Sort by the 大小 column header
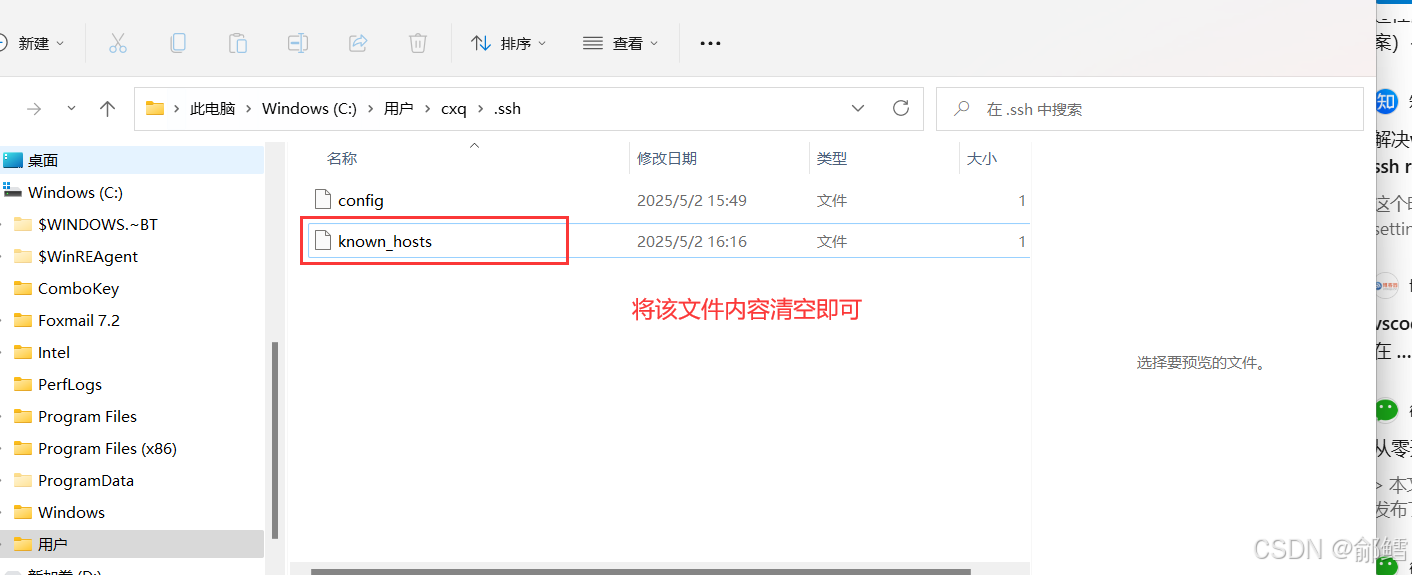The width and height of the screenshot is (1412, 575). point(982,158)
